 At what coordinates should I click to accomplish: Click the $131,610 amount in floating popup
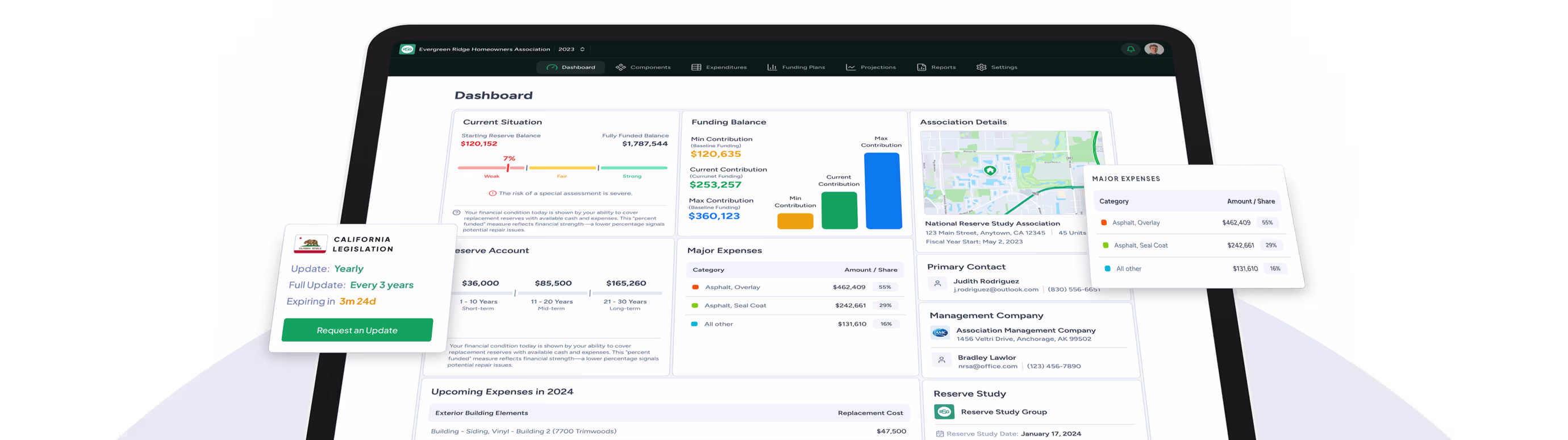pyautogui.click(x=1245, y=269)
